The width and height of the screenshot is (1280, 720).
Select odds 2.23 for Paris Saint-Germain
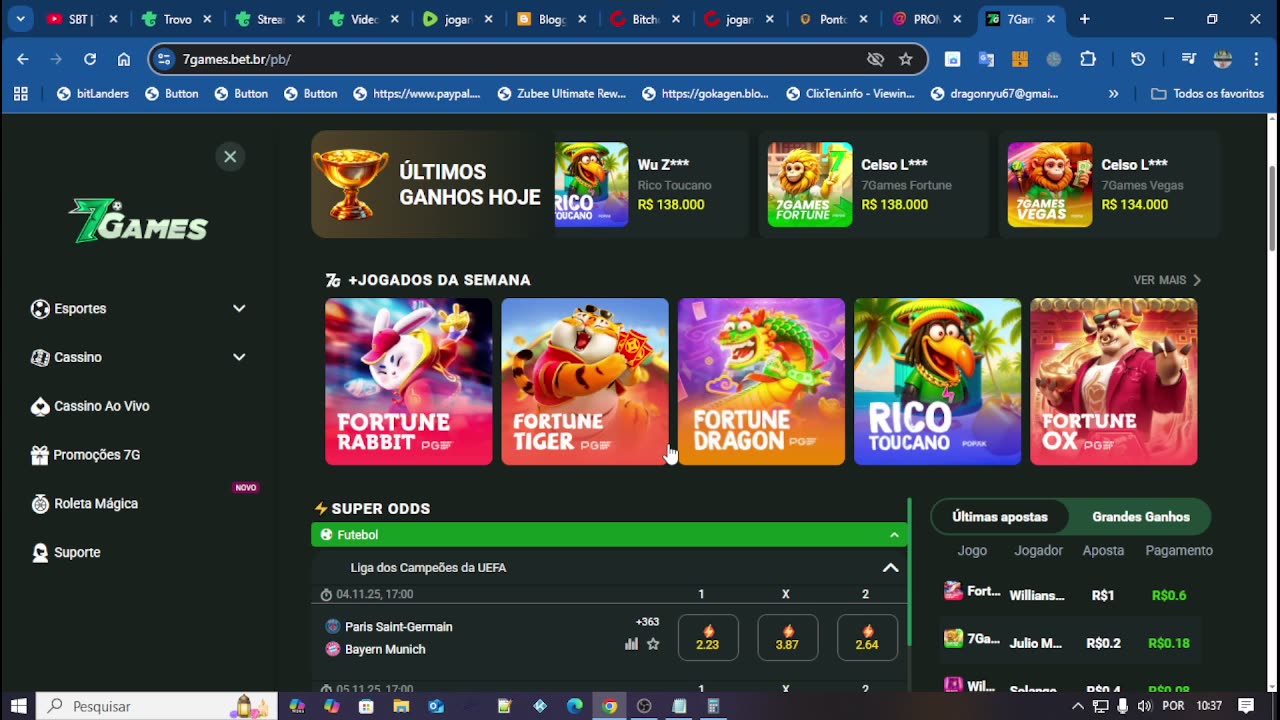pyautogui.click(x=708, y=637)
